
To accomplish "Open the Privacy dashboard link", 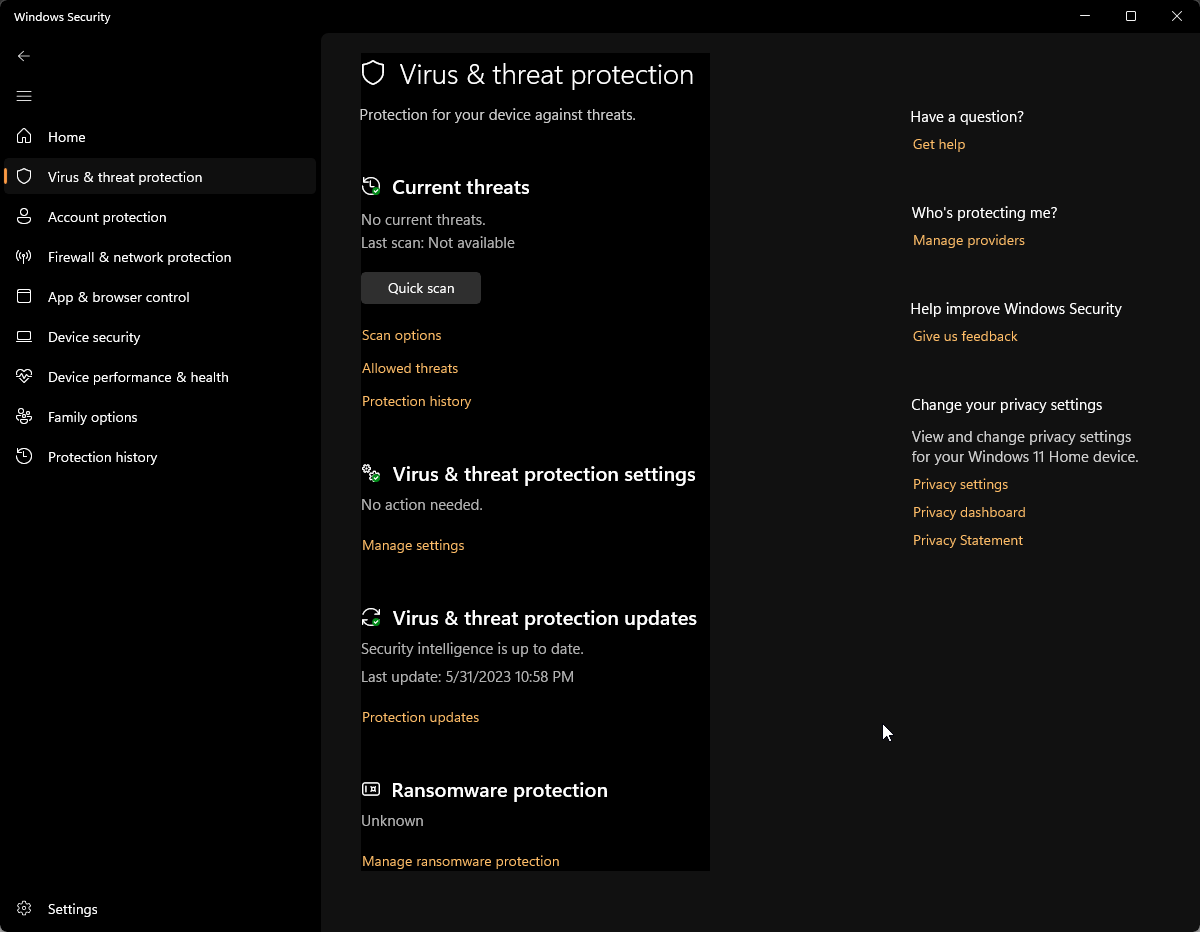I will click(969, 512).
